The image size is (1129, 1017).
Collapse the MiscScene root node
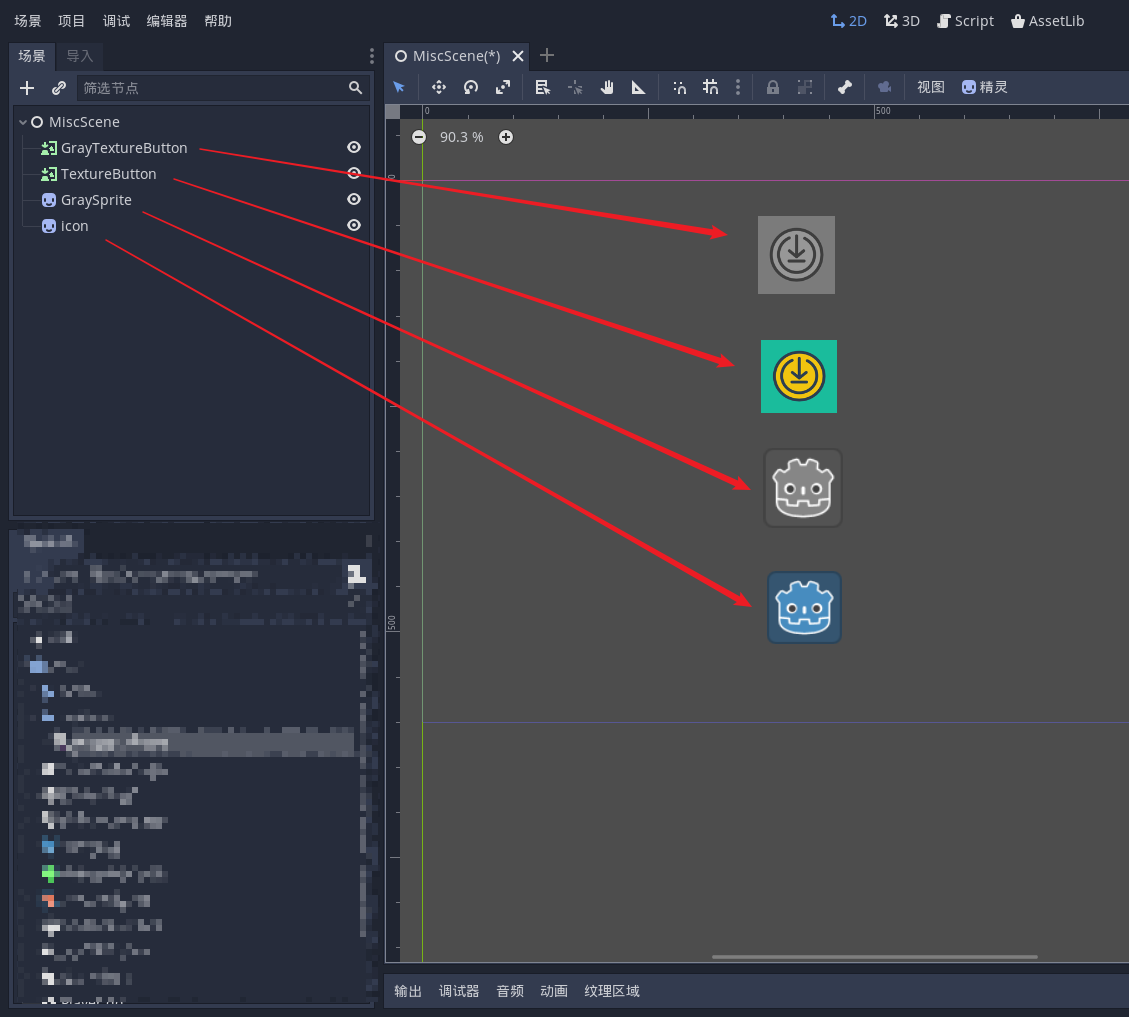tap(23, 122)
